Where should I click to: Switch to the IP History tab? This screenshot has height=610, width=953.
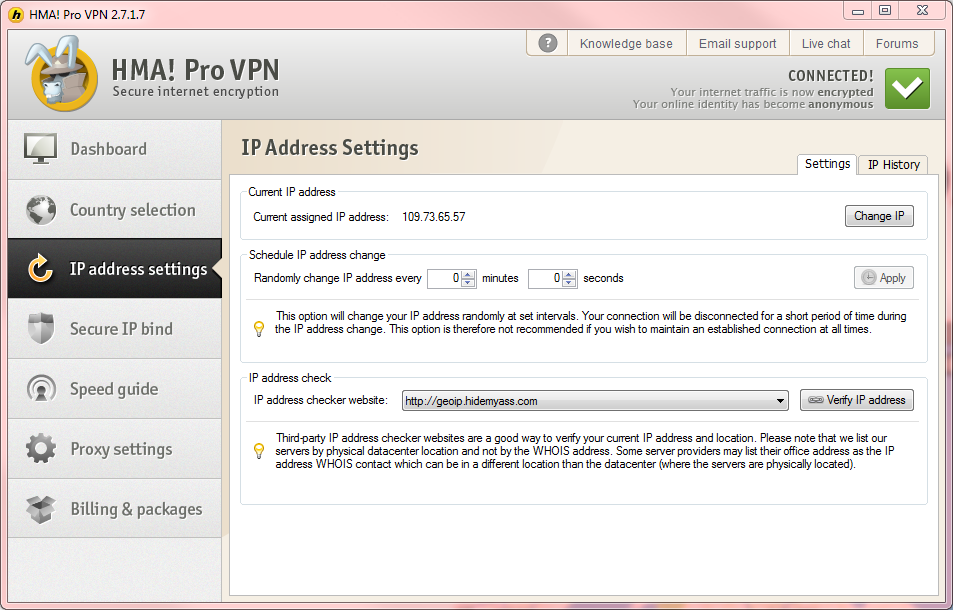pyautogui.click(x=893, y=165)
